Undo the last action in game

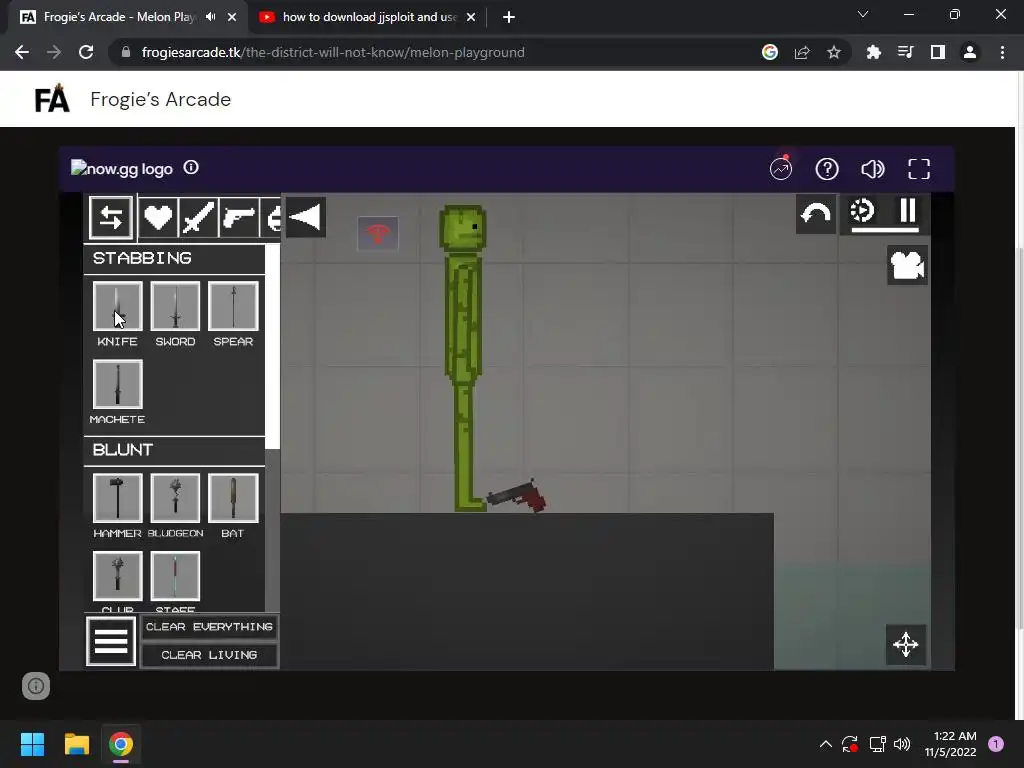816,214
